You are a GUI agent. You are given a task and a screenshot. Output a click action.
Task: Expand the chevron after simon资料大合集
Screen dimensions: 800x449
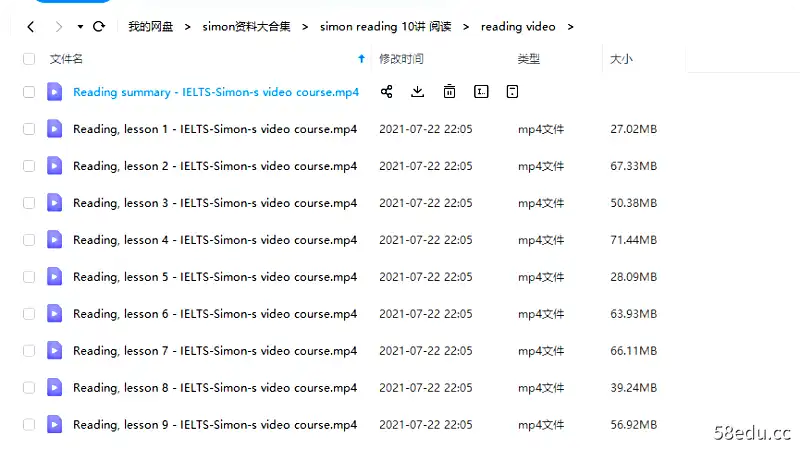(305, 27)
